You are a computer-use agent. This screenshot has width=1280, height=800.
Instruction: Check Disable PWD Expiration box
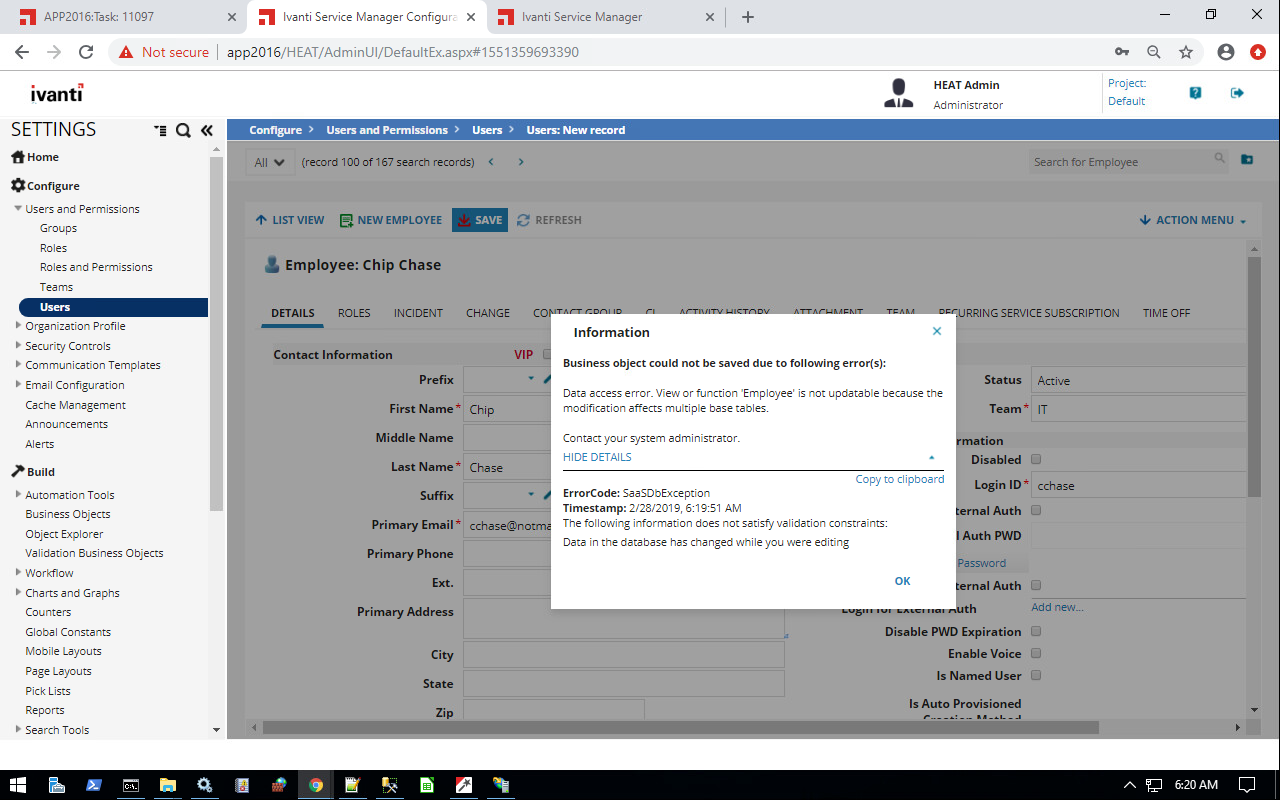click(x=1036, y=632)
